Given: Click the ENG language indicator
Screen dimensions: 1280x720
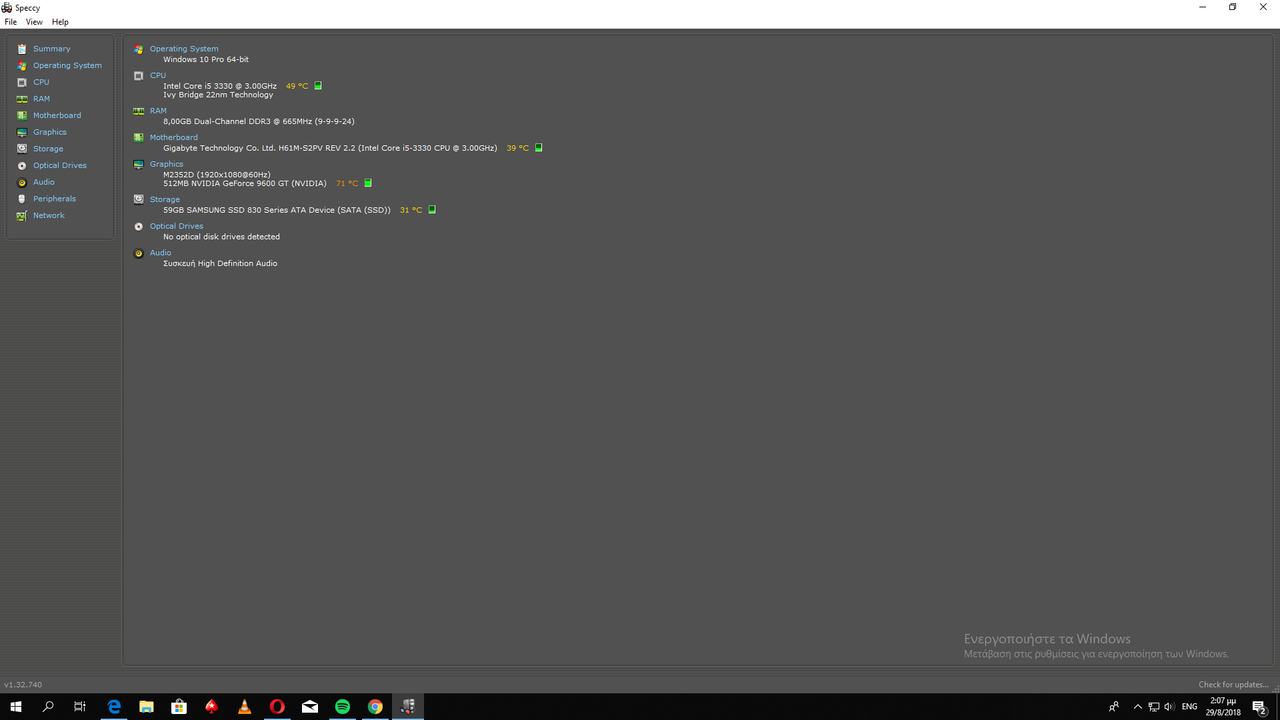Looking at the screenshot, I should [x=1189, y=707].
